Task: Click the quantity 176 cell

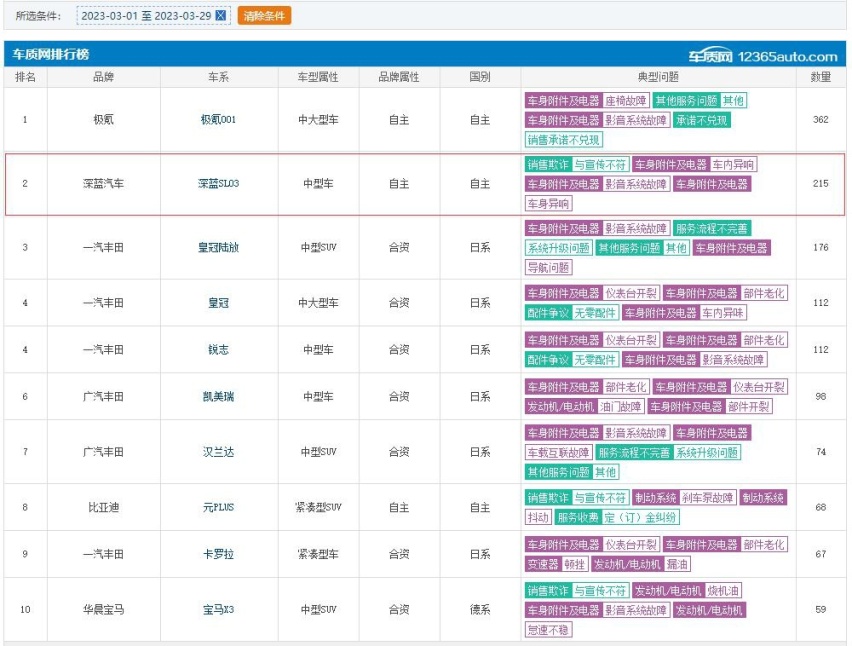Action: coord(820,248)
